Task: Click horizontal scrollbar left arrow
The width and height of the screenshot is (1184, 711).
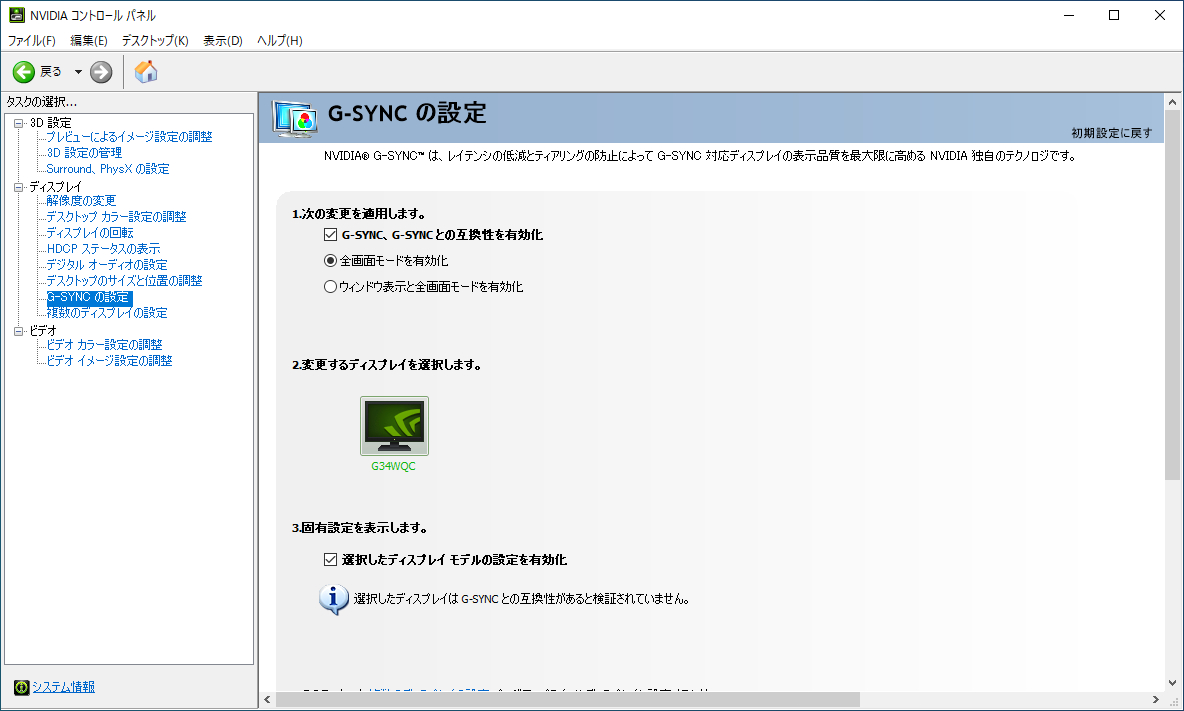Action: point(267,700)
